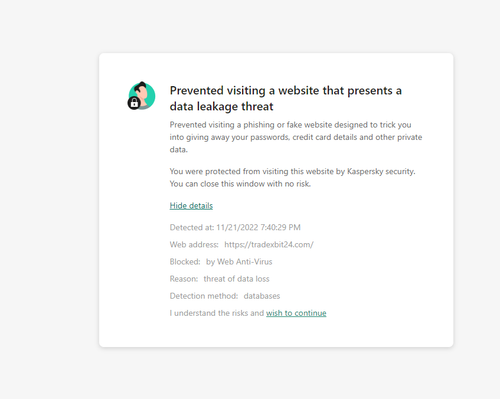The image size is (500, 399).
Task: Click the user avatar with padlock icon
Action: 142,96
